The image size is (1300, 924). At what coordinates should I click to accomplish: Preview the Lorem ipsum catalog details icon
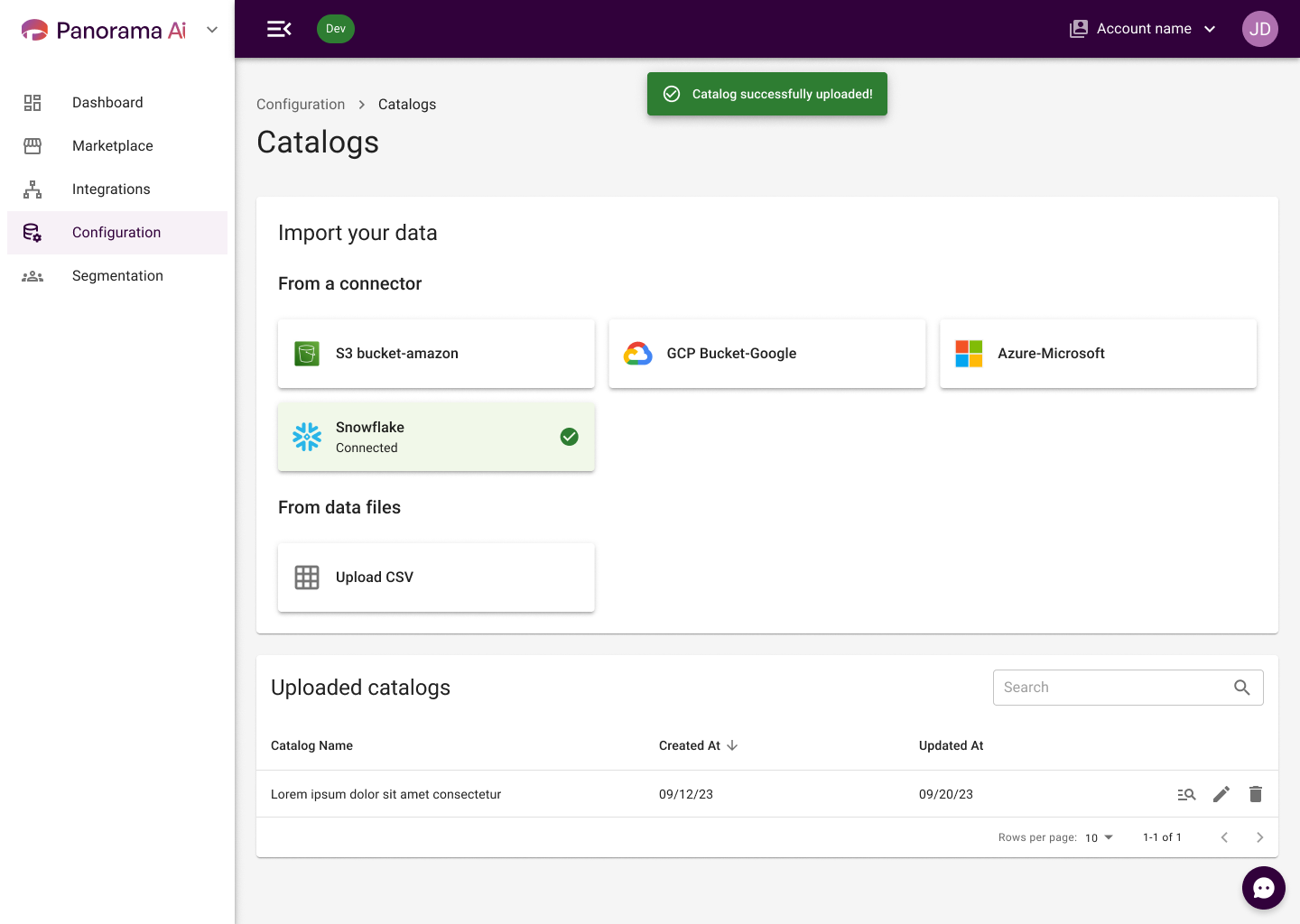1186,794
